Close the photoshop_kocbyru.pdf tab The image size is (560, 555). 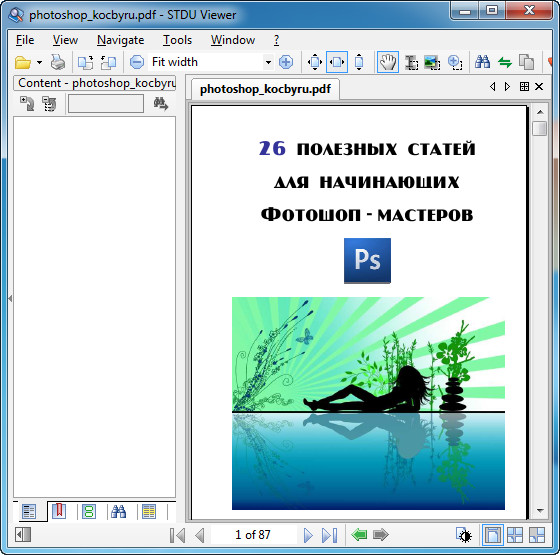point(539,86)
